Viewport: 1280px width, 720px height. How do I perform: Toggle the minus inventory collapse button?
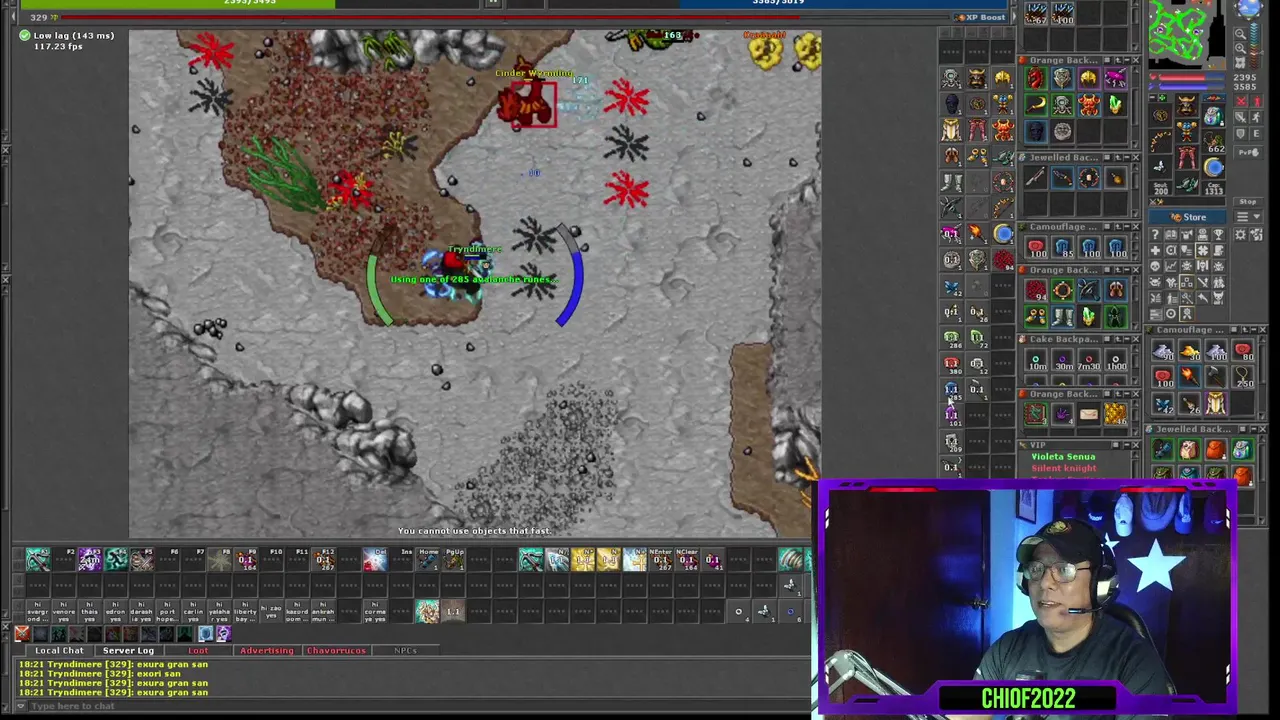1152,97
